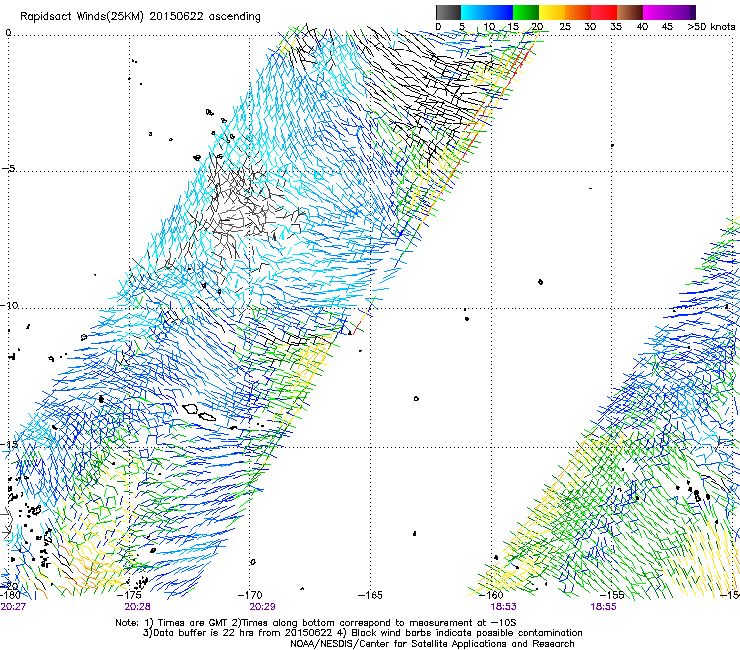Click the purple '20:27' time label
The width and height of the screenshot is (740, 650).
[x=13, y=607]
